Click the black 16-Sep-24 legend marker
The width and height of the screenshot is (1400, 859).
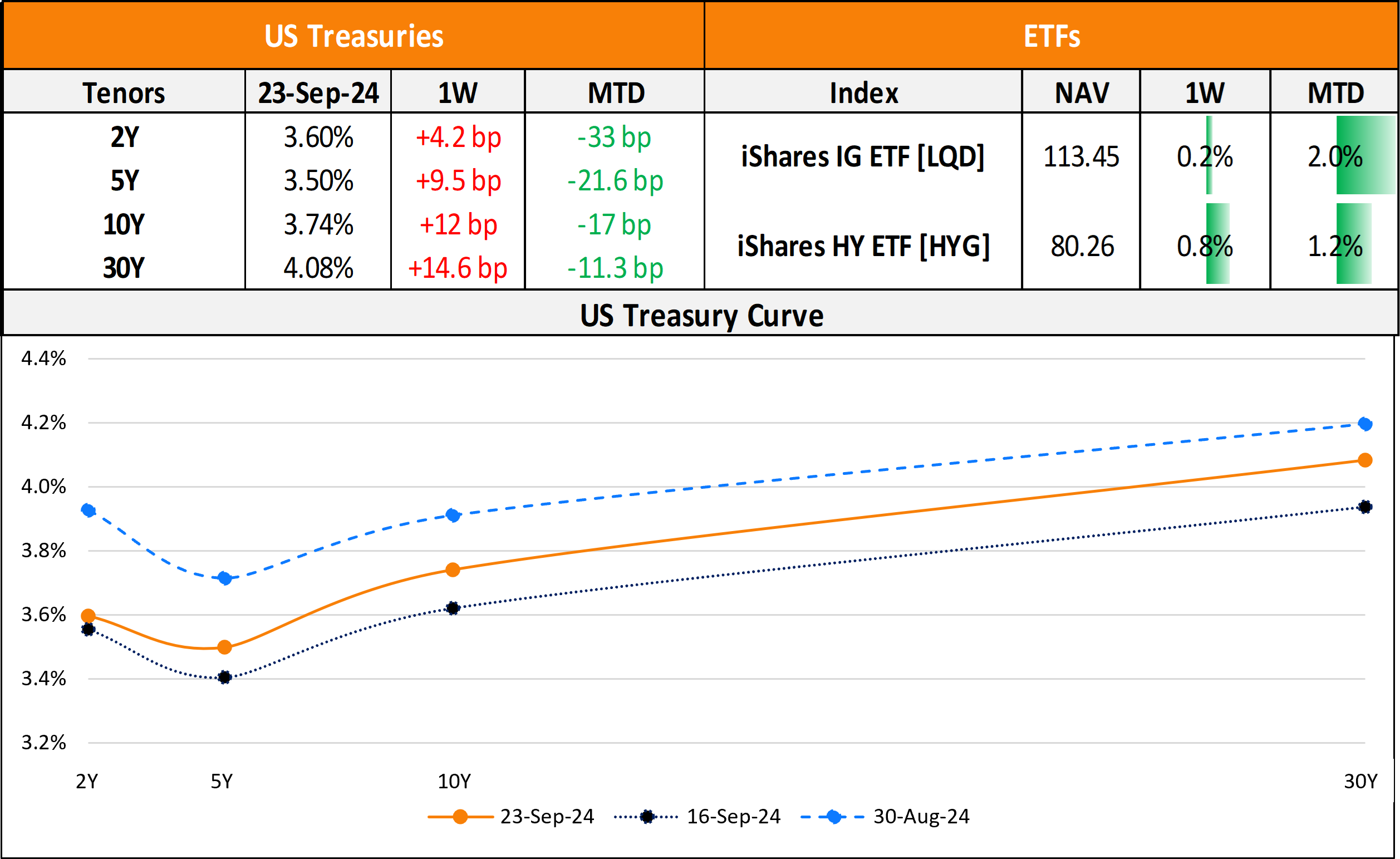coord(647,817)
